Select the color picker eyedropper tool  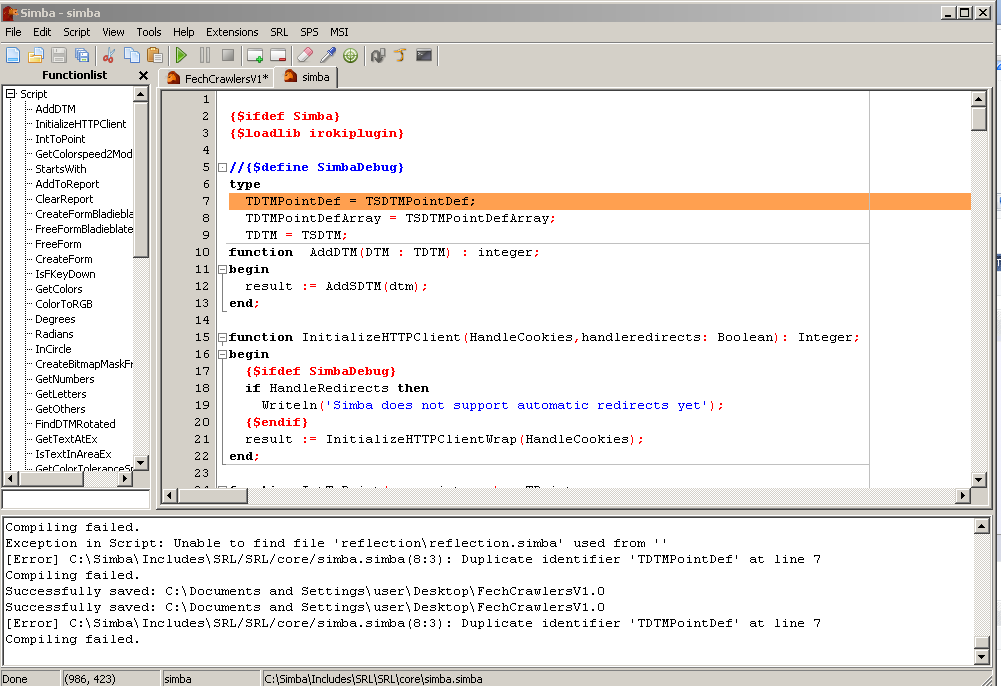click(x=328, y=55)
